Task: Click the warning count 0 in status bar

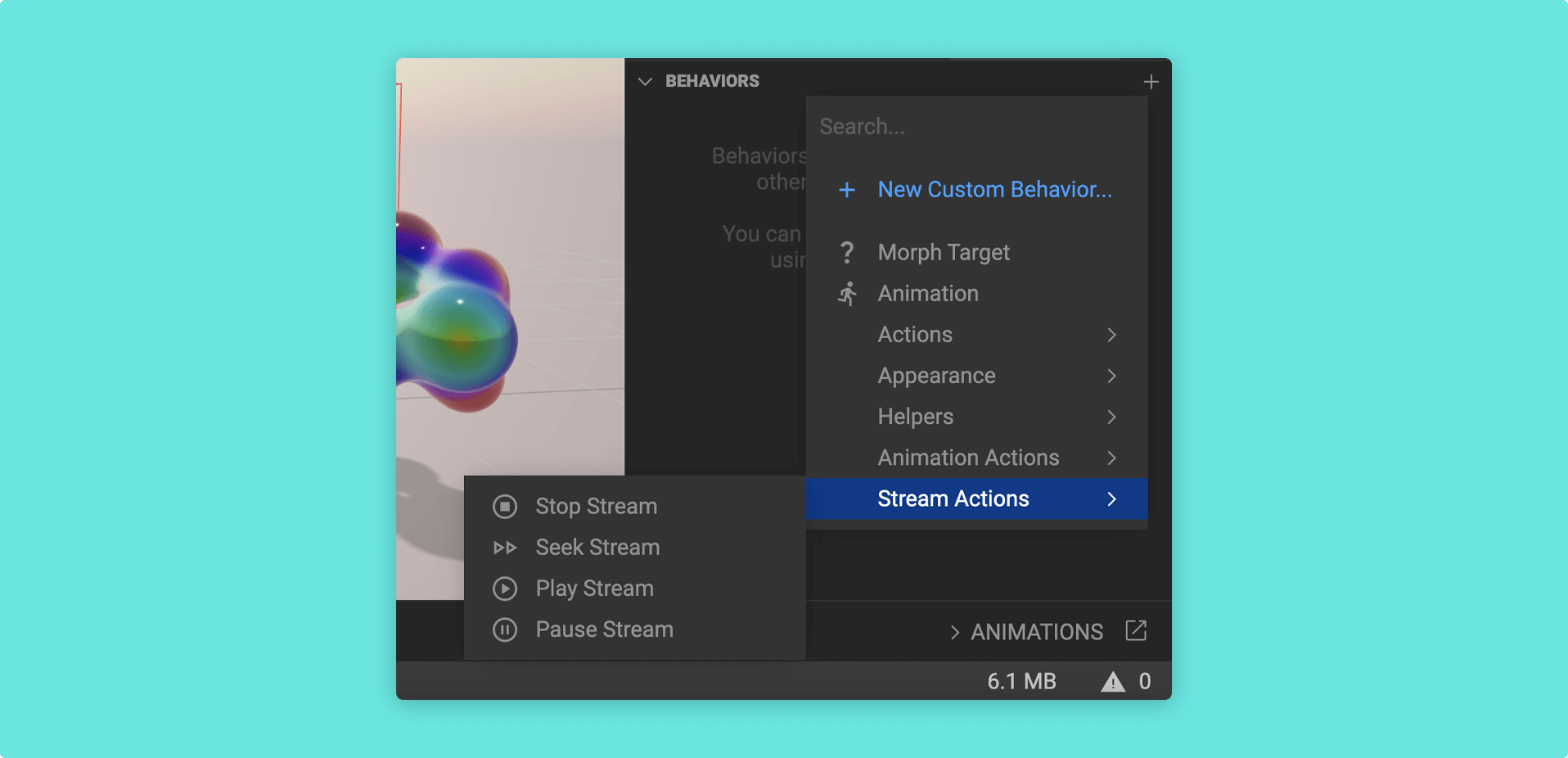Action: point(1145,681)
